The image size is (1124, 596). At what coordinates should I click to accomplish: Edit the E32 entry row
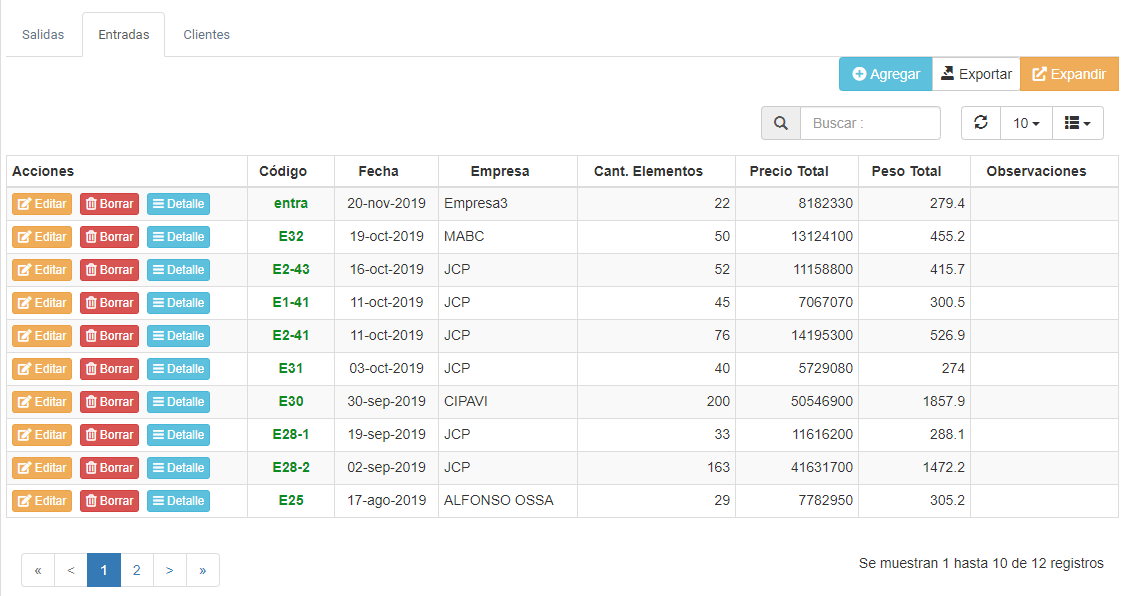[x=42, y=237]
